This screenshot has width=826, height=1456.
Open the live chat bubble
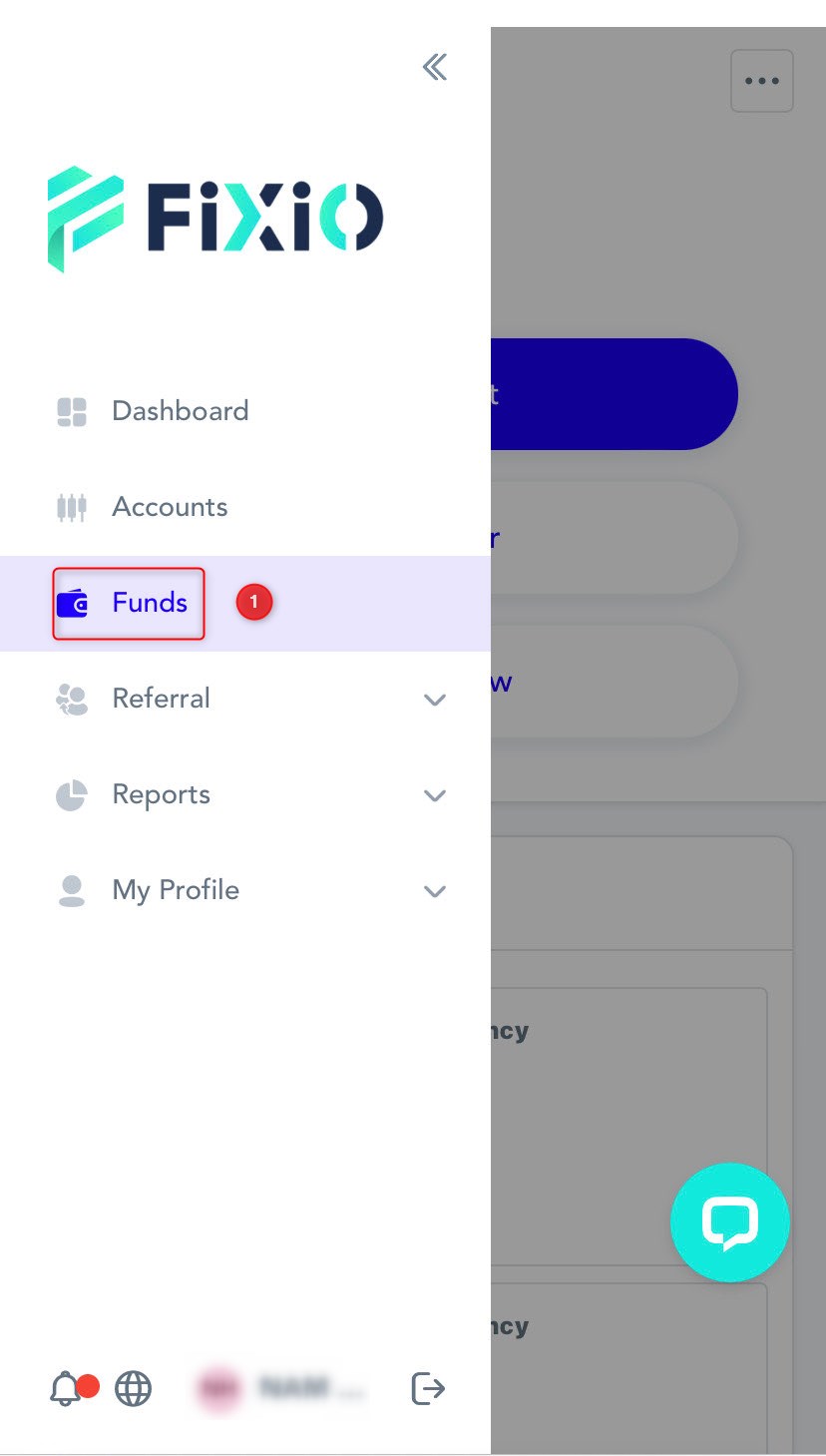tap(730, 1221)
